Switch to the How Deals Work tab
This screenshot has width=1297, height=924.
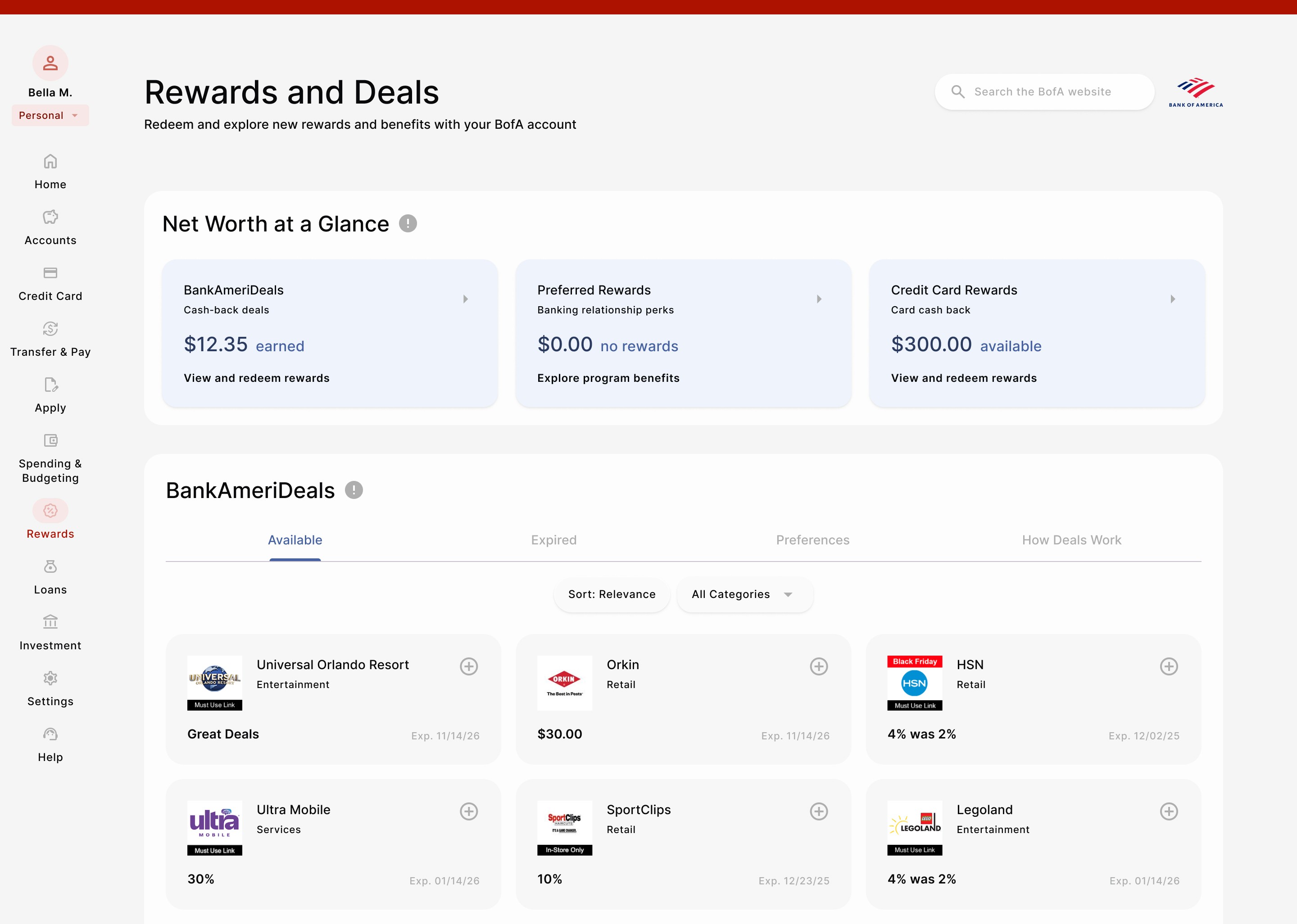1071,540
